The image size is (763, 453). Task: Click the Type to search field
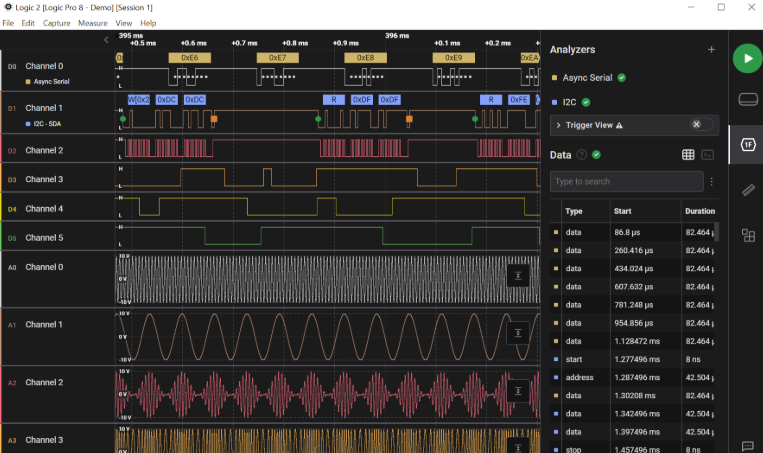pyautogui.click(x=626, y=182)
